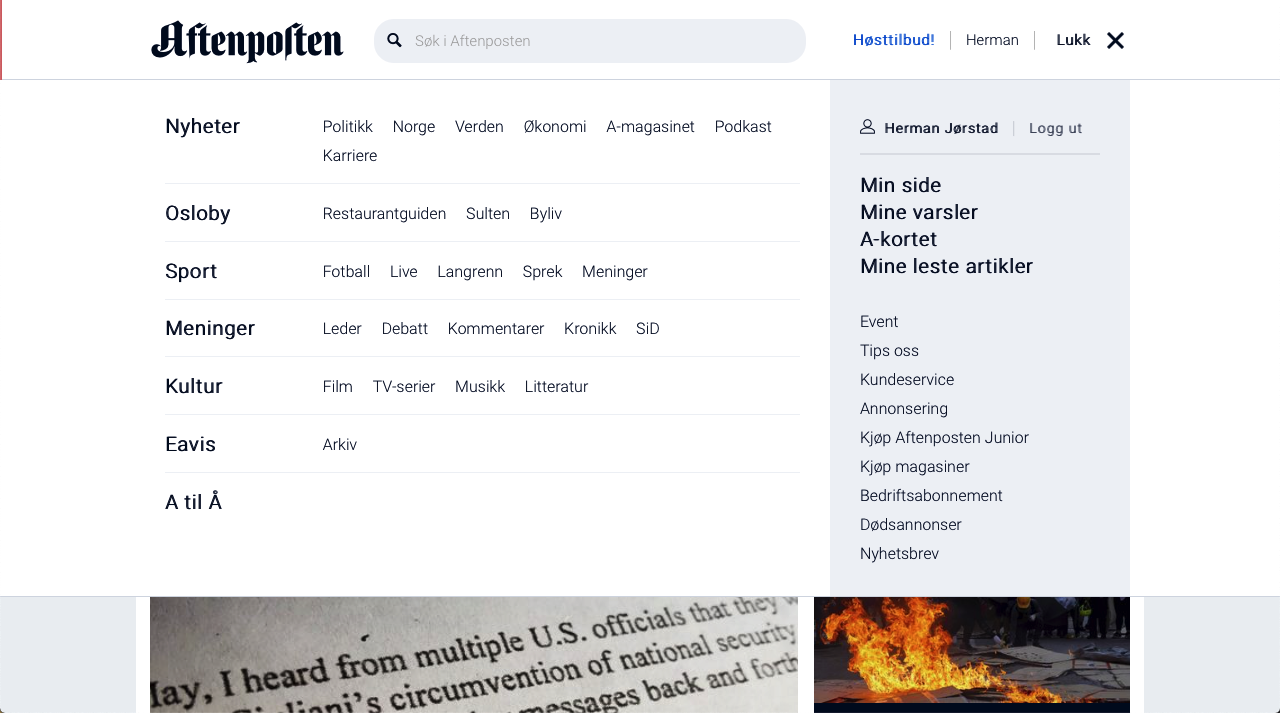Open Arkiv under Eavis

point(340,445)
